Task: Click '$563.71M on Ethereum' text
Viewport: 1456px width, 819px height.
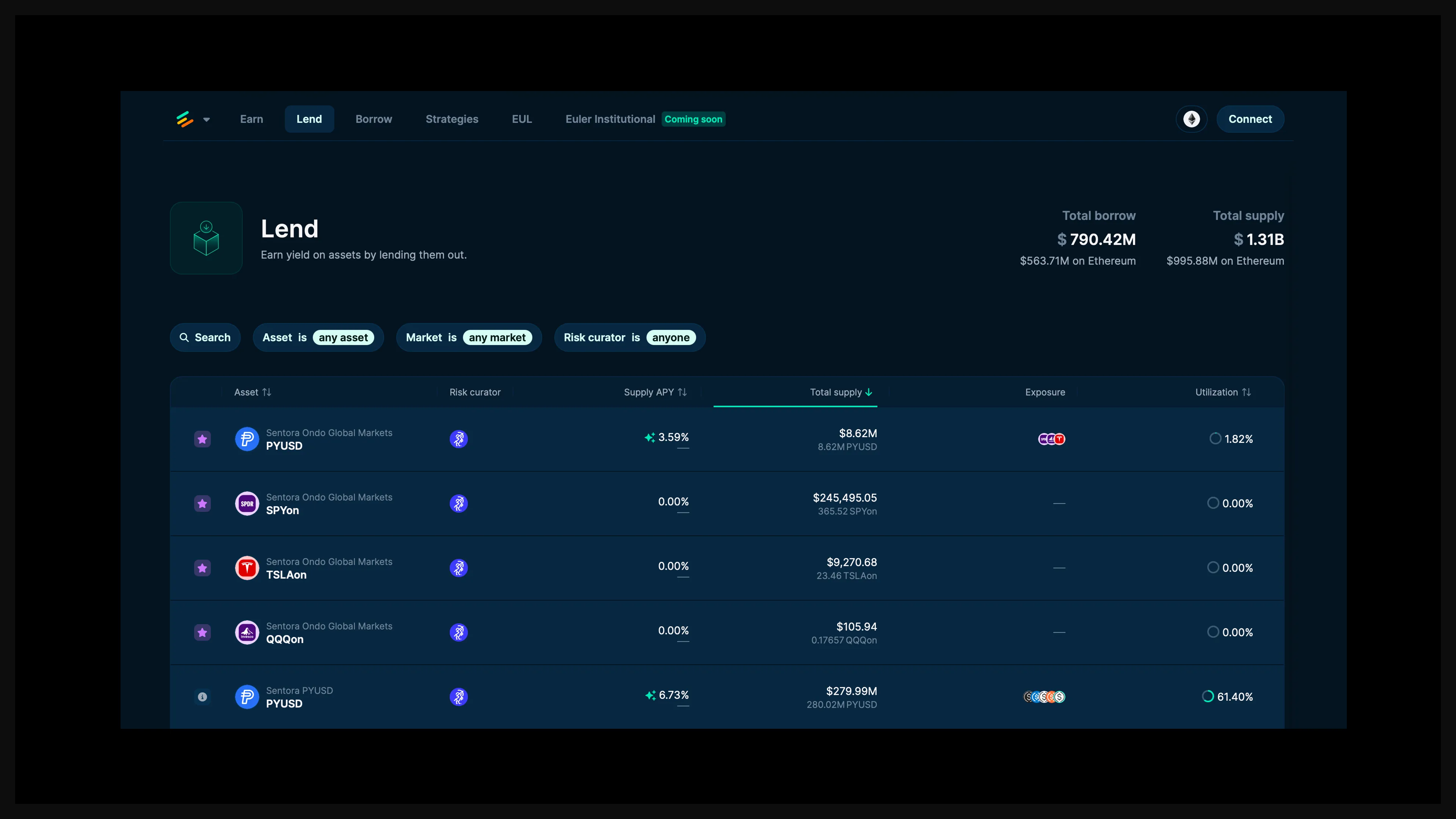Action: click(x=1078, y=261)
